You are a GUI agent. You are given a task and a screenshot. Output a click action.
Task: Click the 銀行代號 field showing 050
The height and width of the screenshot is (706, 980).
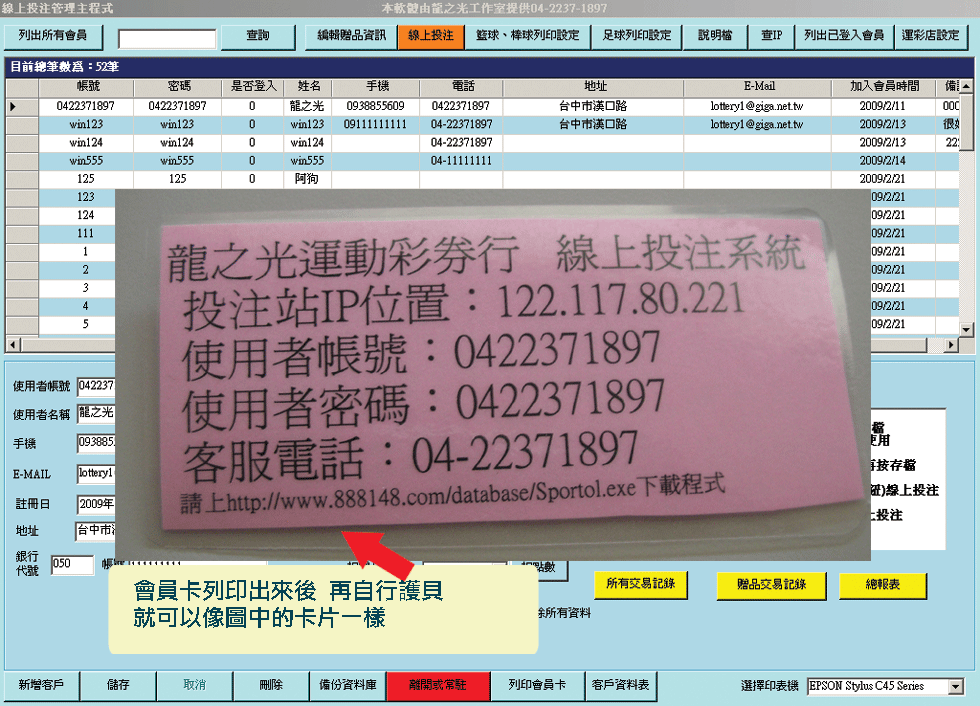72,564
